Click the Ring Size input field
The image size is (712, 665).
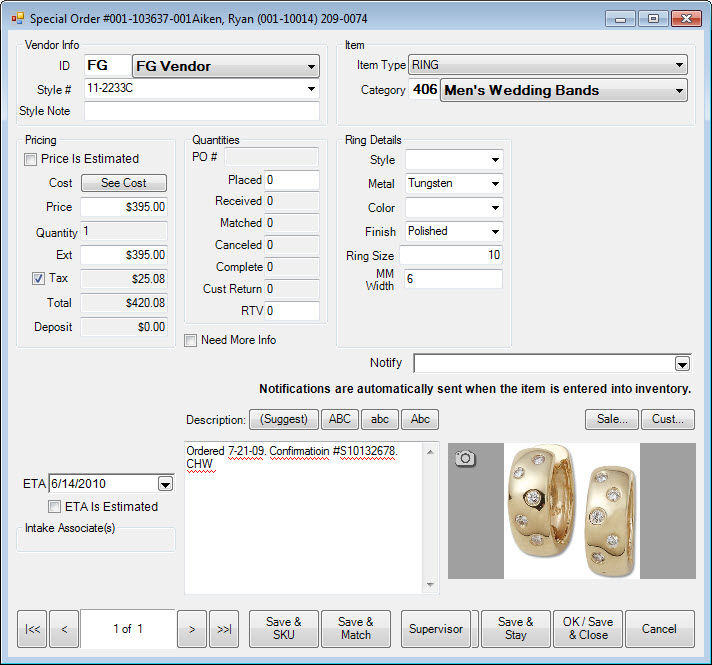[x=451, y=255]
